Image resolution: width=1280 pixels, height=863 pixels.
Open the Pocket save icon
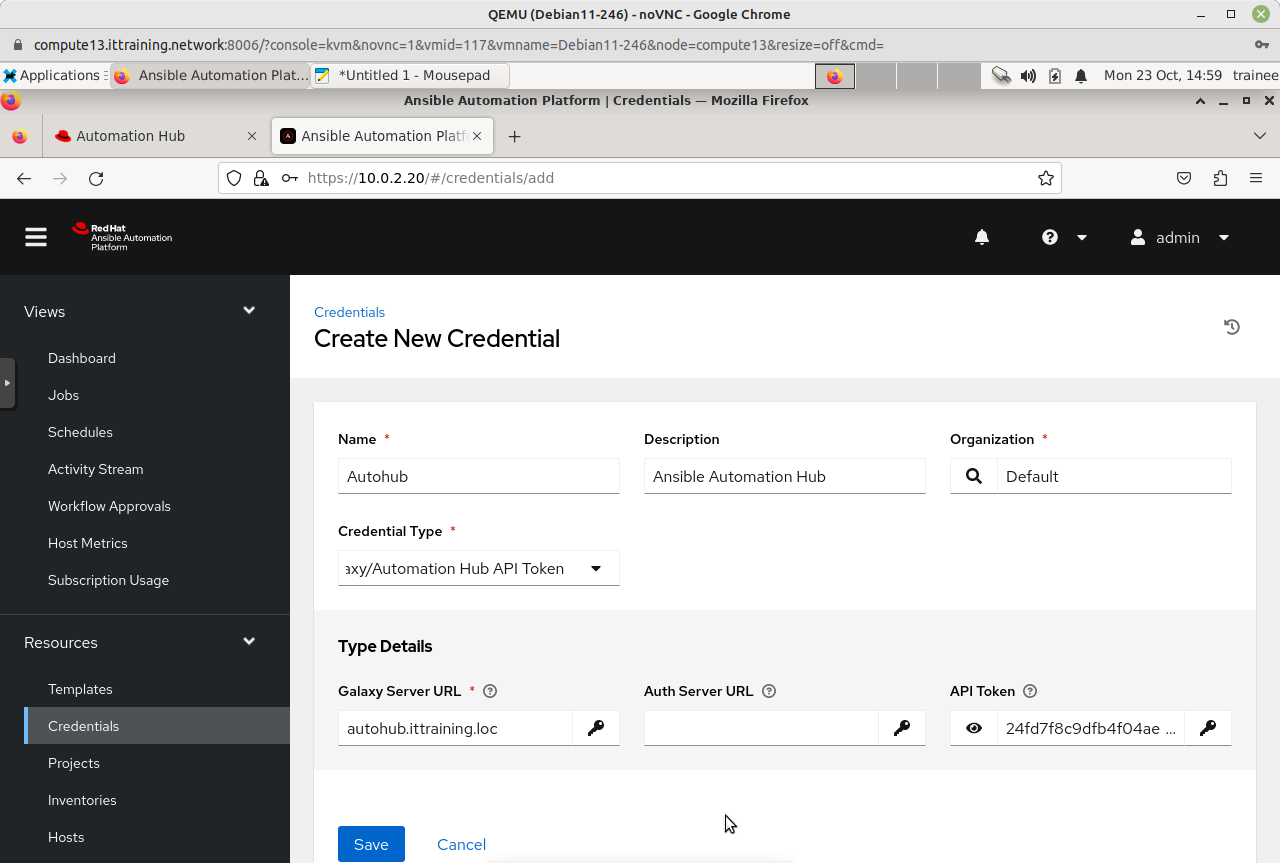click(x=1184, y=178)
